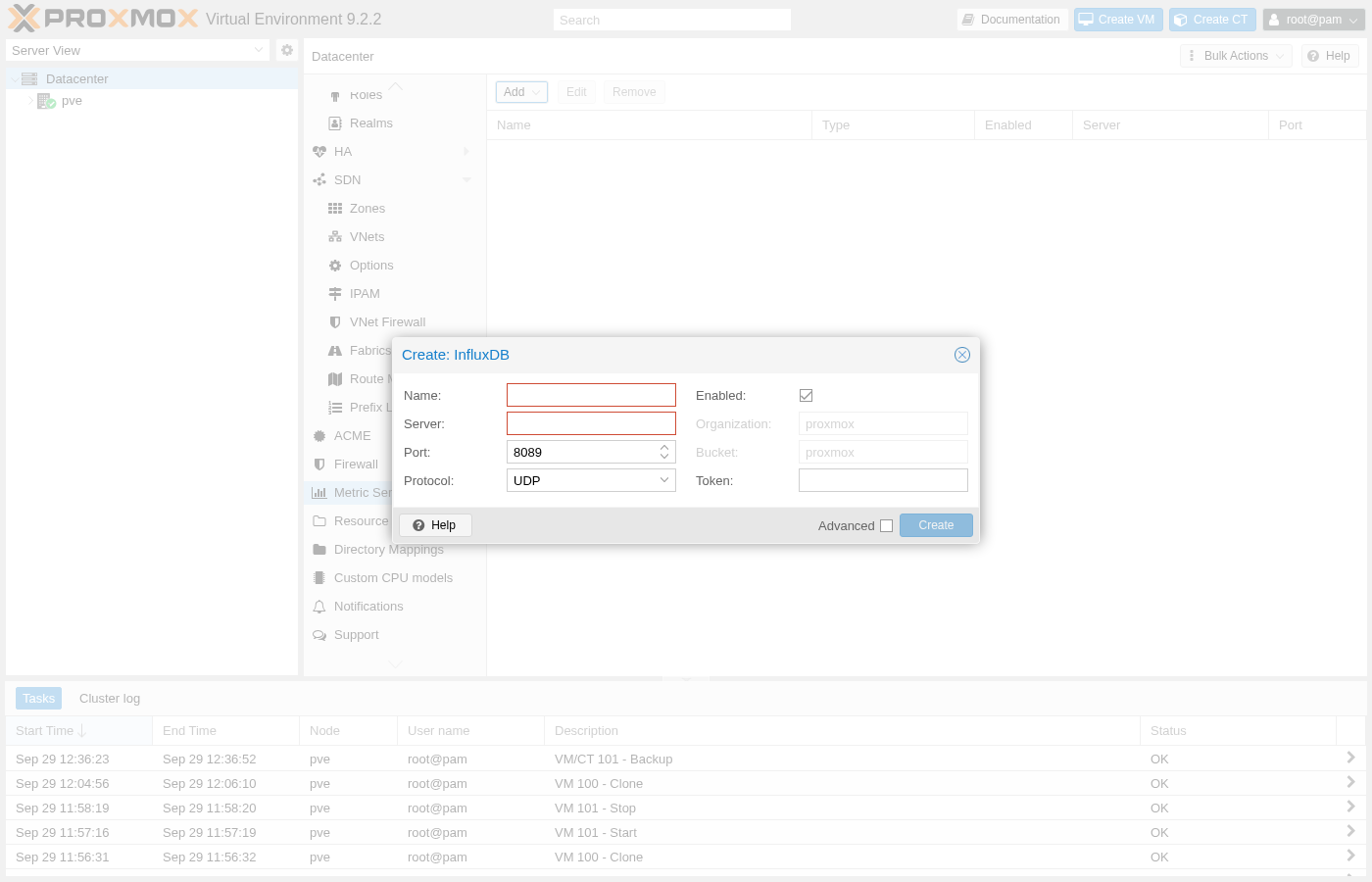
Task: Collapse the SDN submenu arrow
Action: pos(466,180)
